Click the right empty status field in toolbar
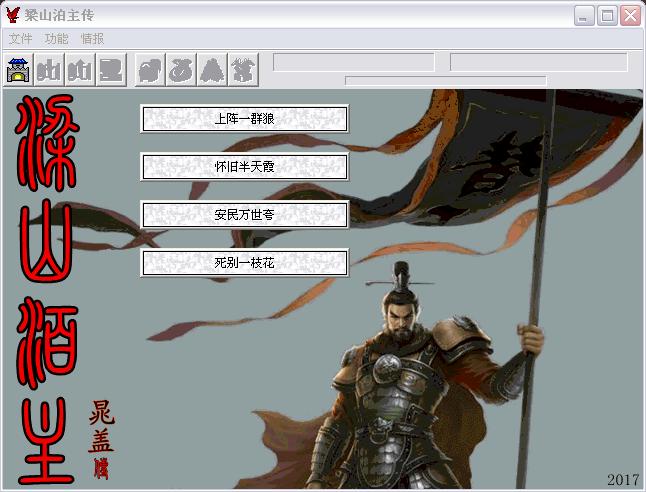The width and height of the screenshot is (646, 492). (x=538, y=62)
